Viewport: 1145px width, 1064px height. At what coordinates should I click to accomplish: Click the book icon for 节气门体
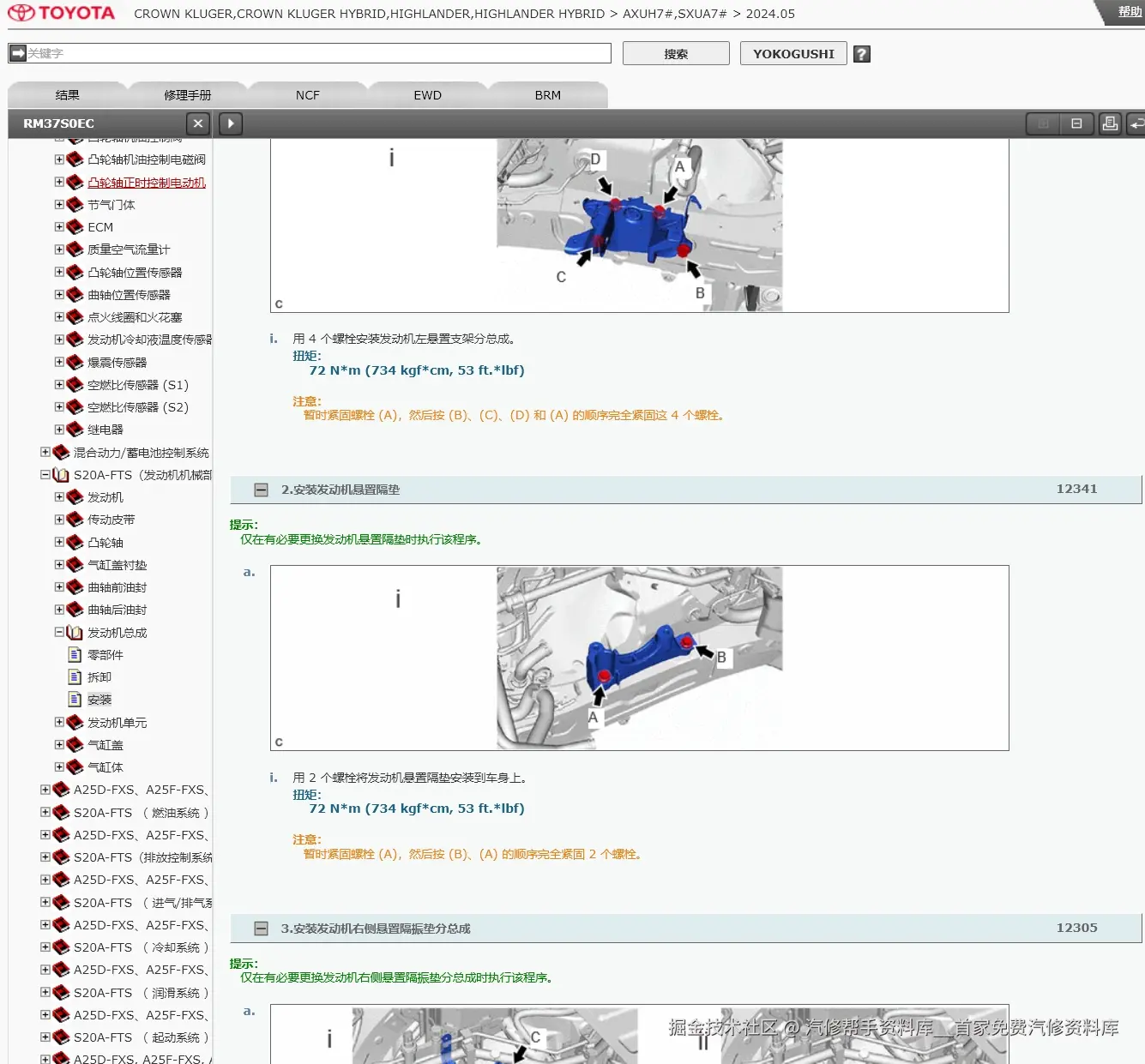[x=75, y=205]
